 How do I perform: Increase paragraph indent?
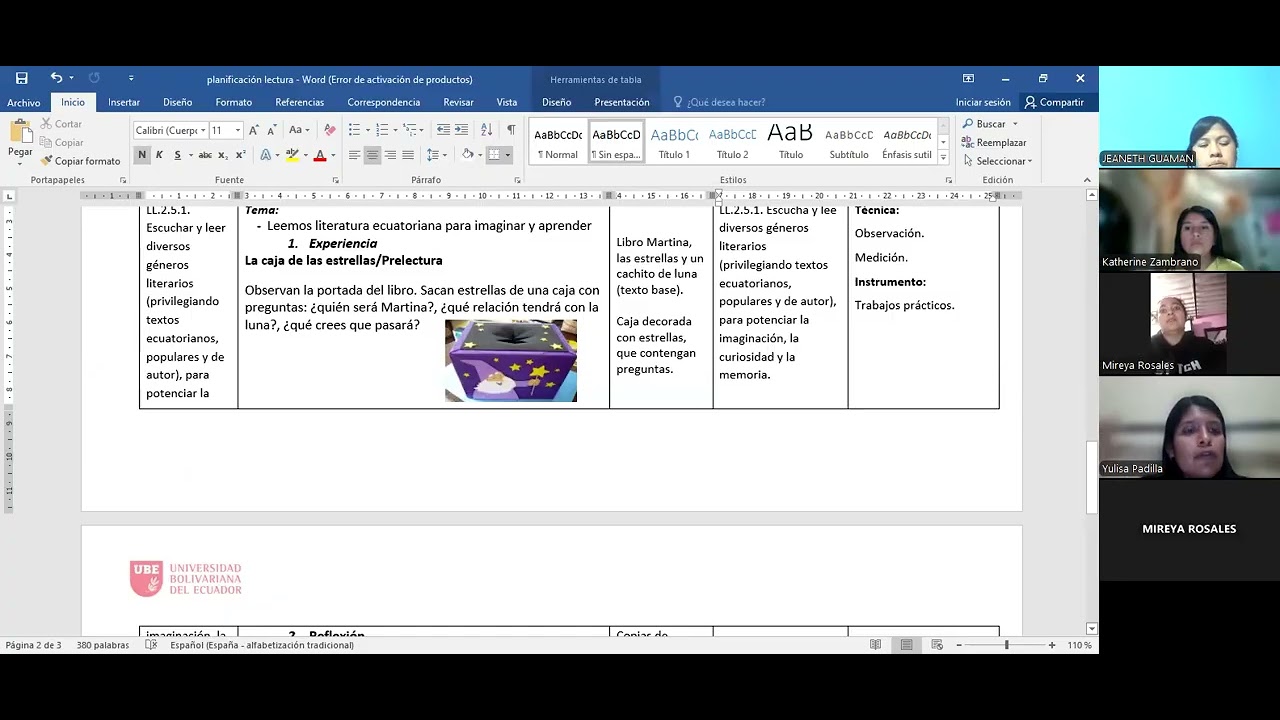[x=462, y=130]
